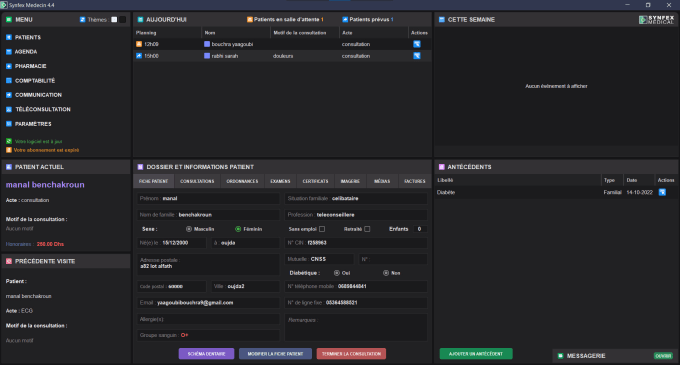Click the blue 15h00 planning icon
This screenshot has width=680, height=365.
[139, 56]
